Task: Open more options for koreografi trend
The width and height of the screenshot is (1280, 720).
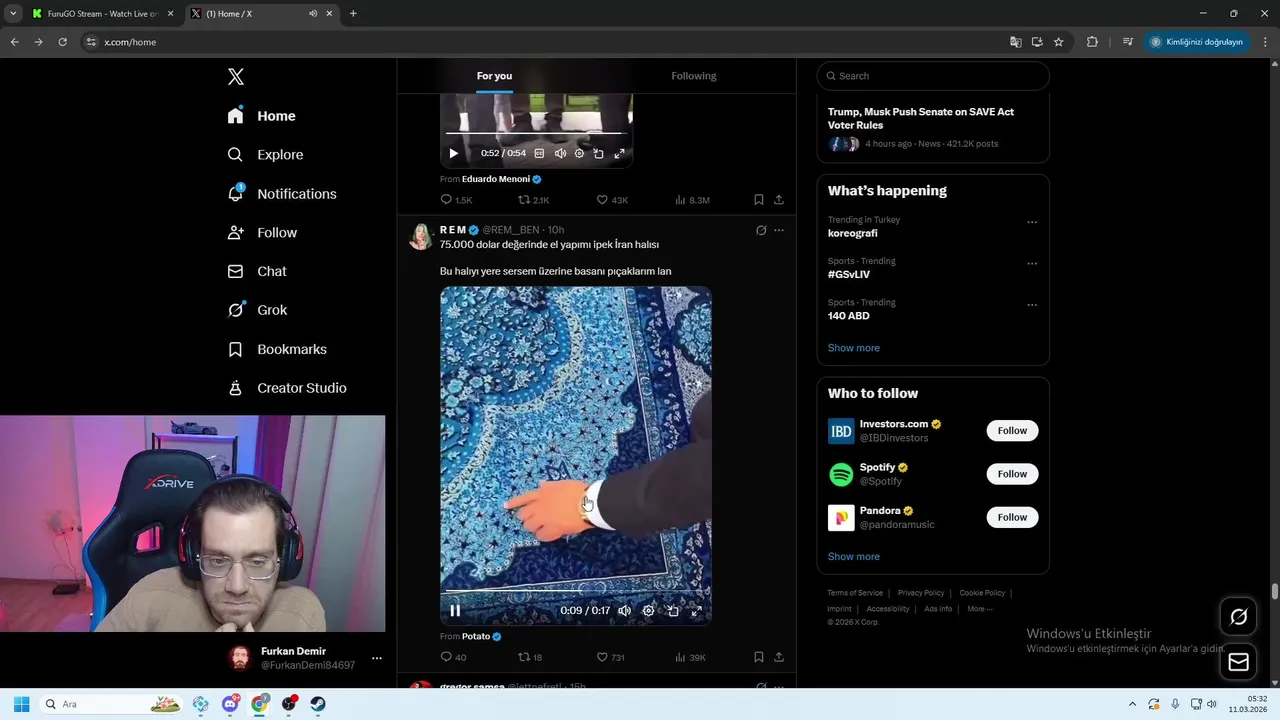Action: click(1032, 222)
